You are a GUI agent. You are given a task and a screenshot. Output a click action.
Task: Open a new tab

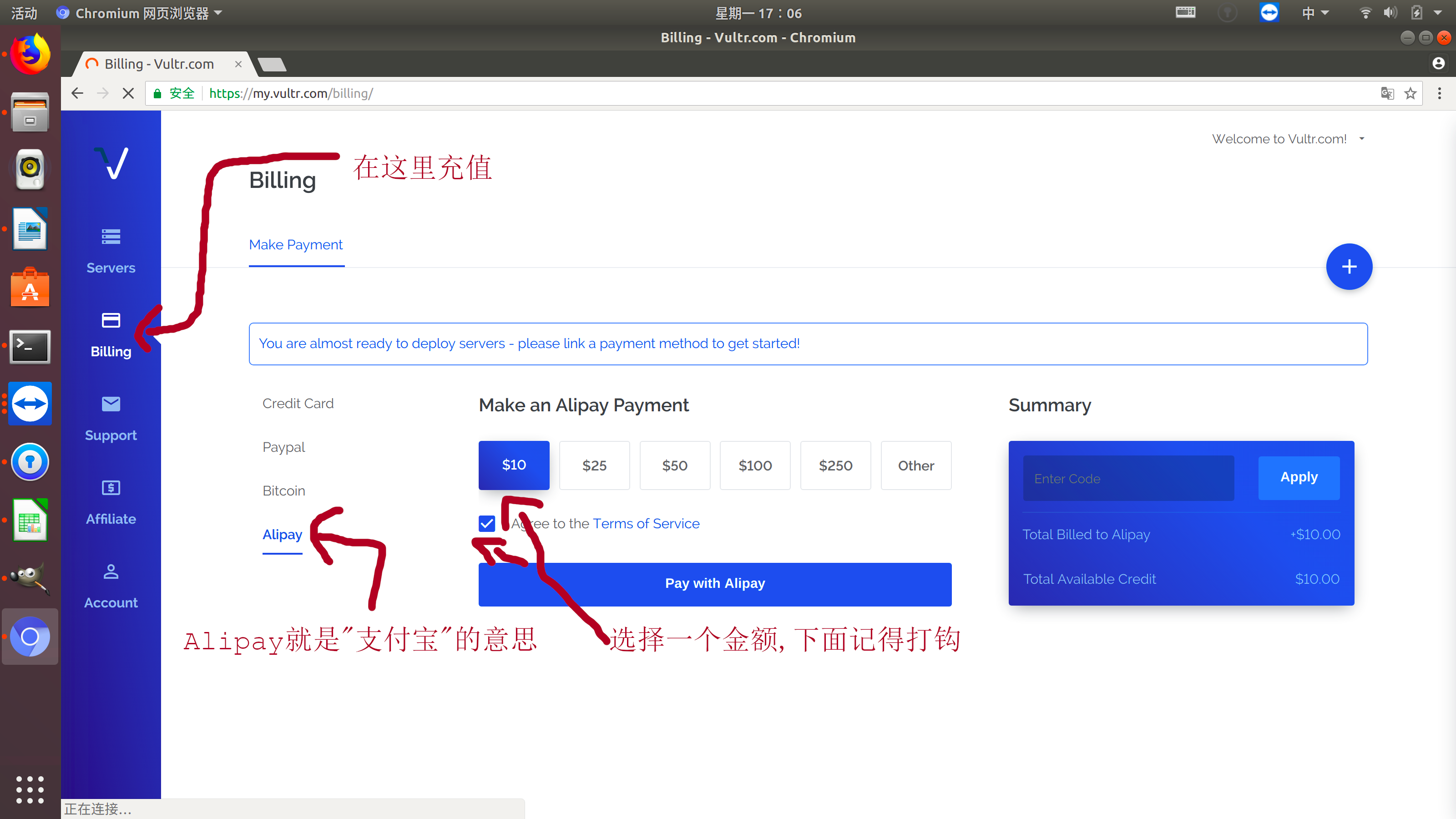(273, 65)
